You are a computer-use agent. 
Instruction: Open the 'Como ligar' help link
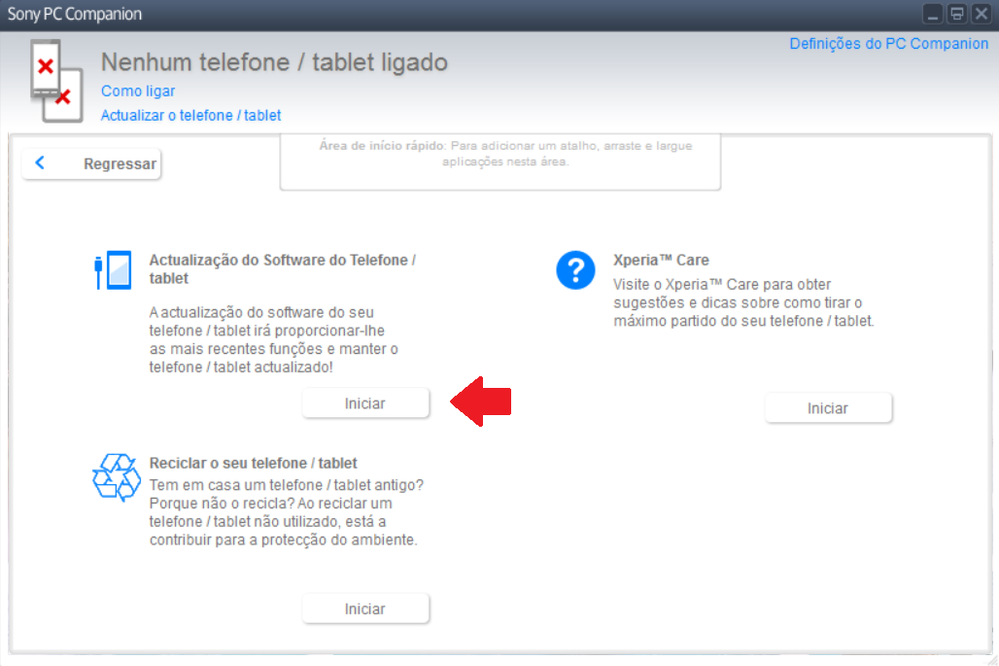coord(138,91)
